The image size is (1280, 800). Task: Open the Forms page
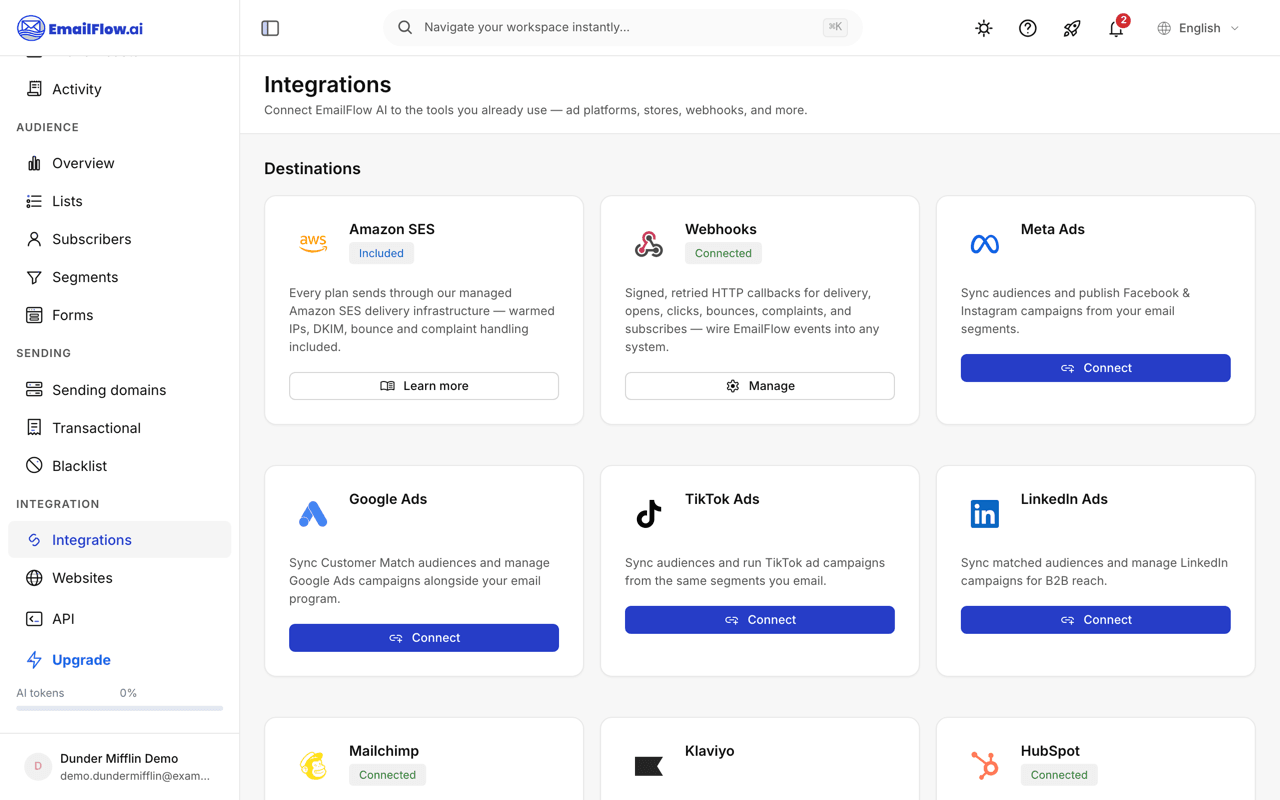point(119,315)
